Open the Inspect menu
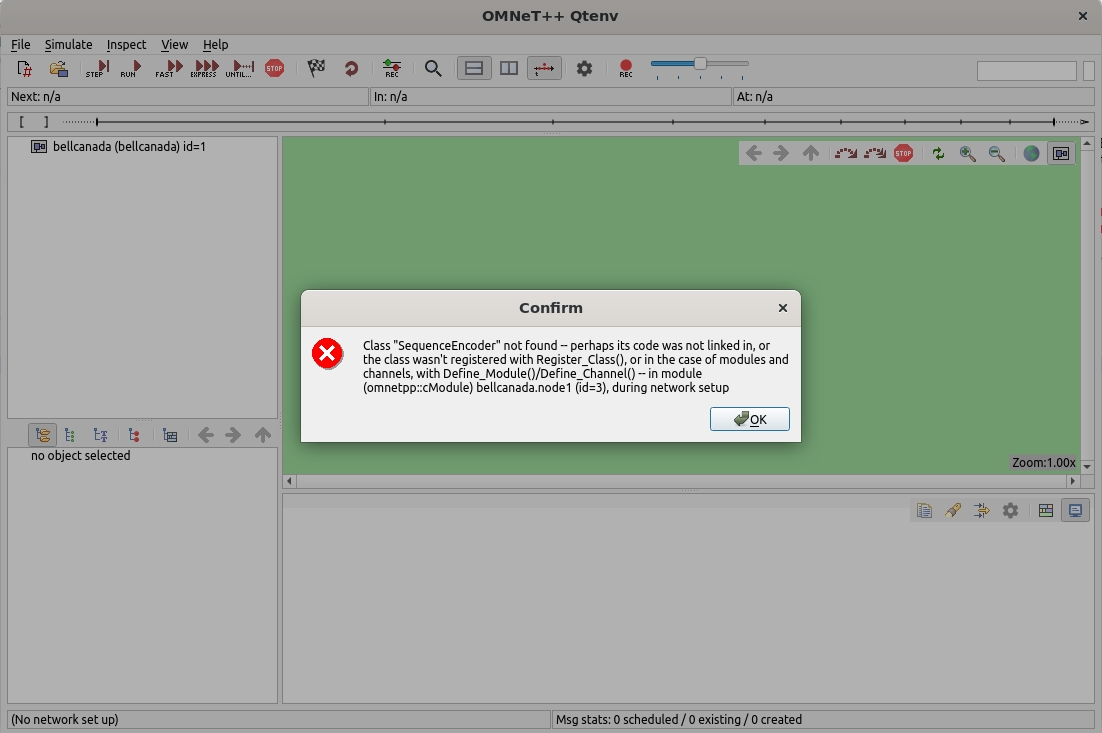This screenshot has height=733, width=1102. [x=126, y=45]
